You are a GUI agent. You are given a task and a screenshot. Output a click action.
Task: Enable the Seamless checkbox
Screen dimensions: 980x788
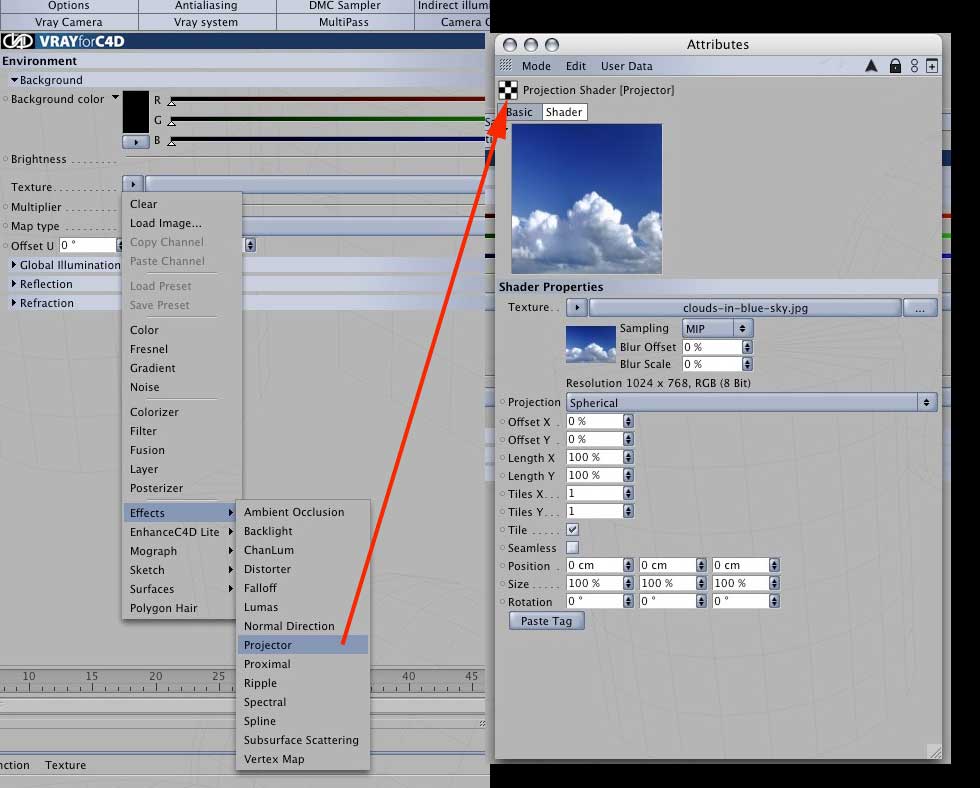click(572, 547)
